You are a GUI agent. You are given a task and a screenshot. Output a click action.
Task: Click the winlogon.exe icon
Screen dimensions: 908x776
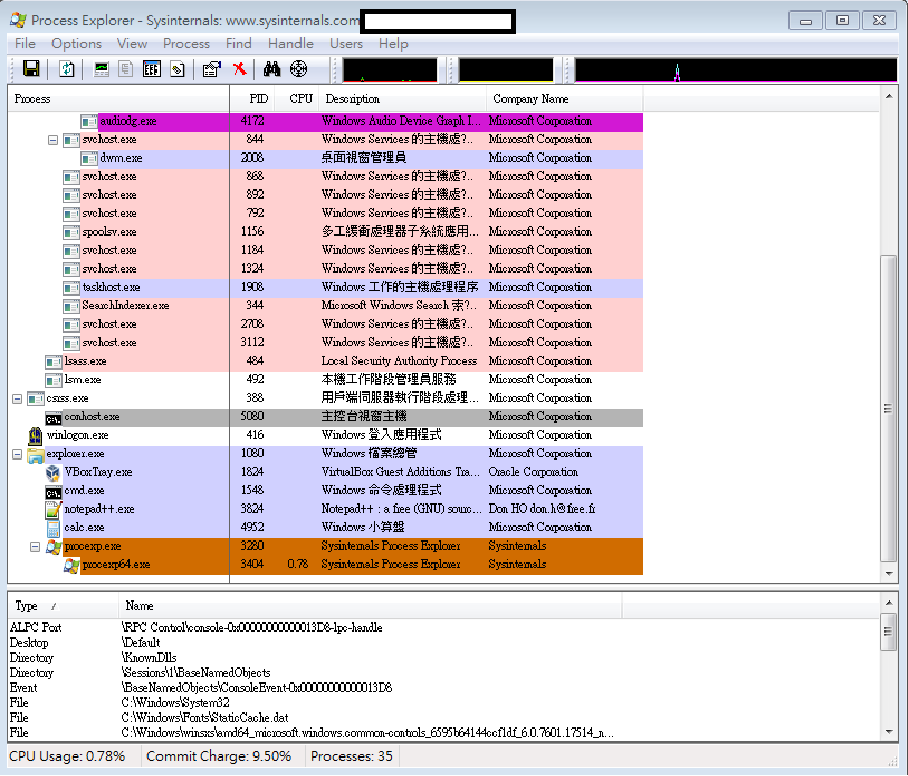point(35,435)
